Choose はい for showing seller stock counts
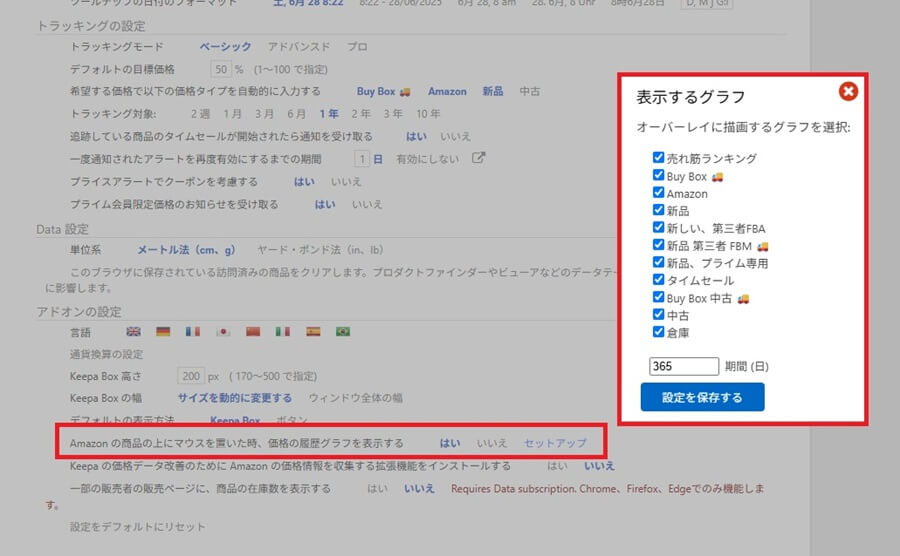Screen dimensions: 900x556 377,488
